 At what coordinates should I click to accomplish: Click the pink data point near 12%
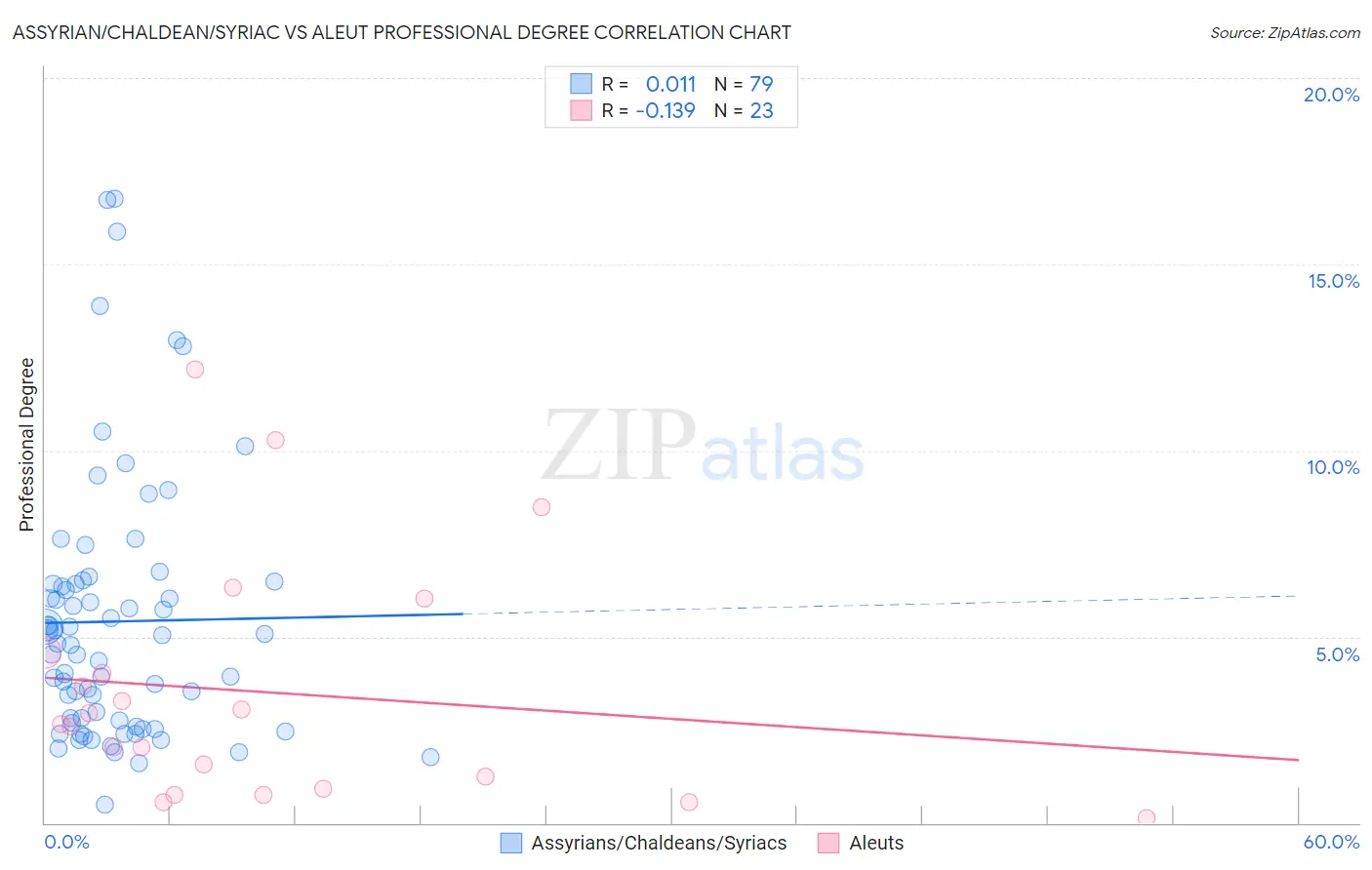pyautogui.click(x=195, y=369)
